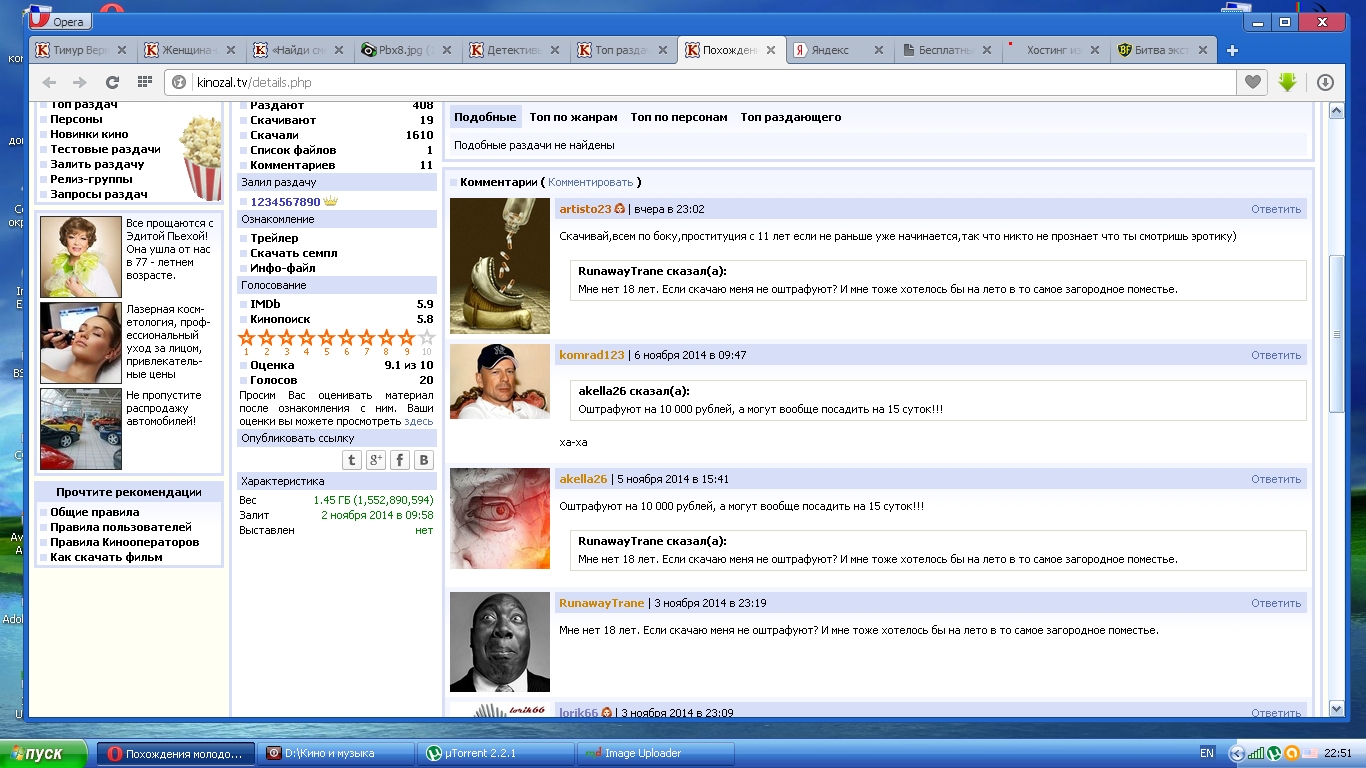
Task: Click the car sale ad thumbnail
Action: (x=81, y=429)
